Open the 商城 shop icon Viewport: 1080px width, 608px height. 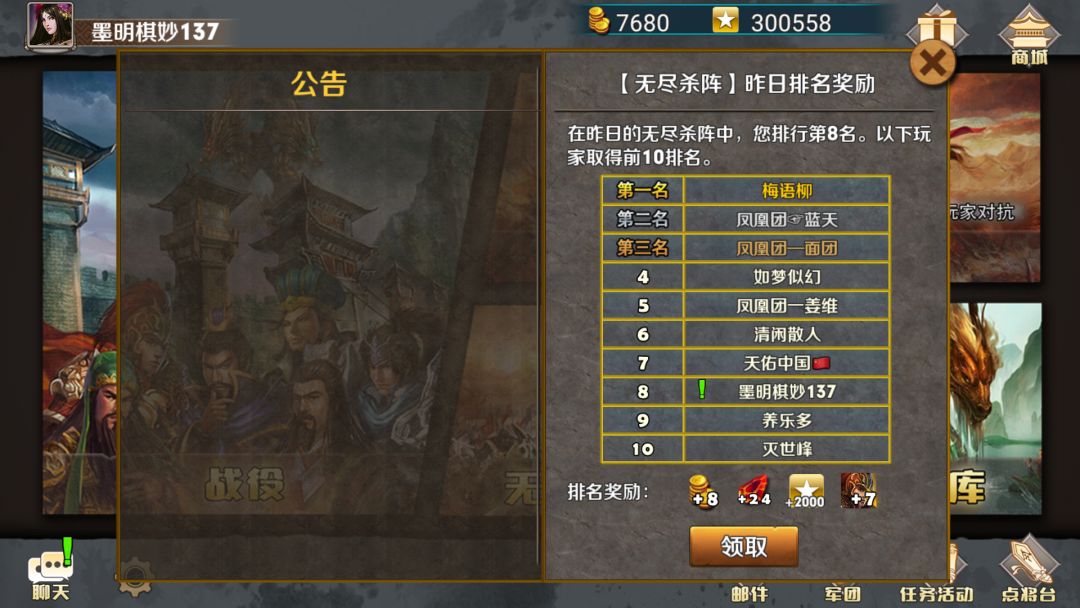click(x=1028, y=34)
